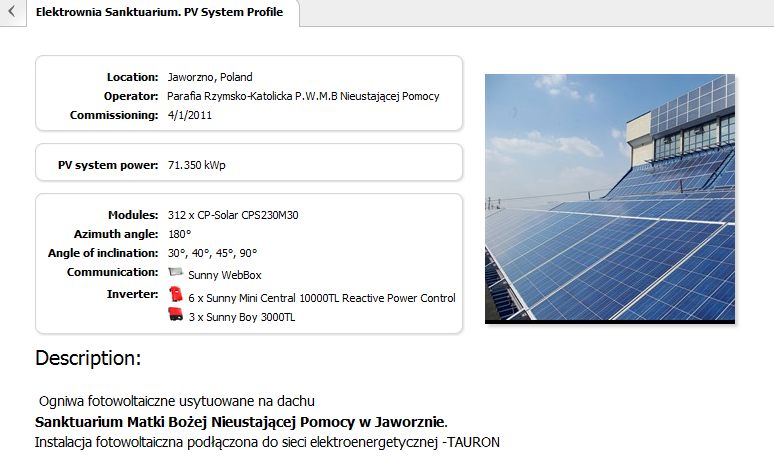
Task: Click the Sunny Boy 3000TL inverter icon
Action: 176,315
